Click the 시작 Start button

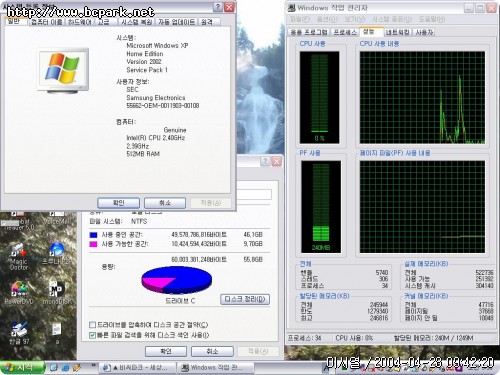point(22,367)
